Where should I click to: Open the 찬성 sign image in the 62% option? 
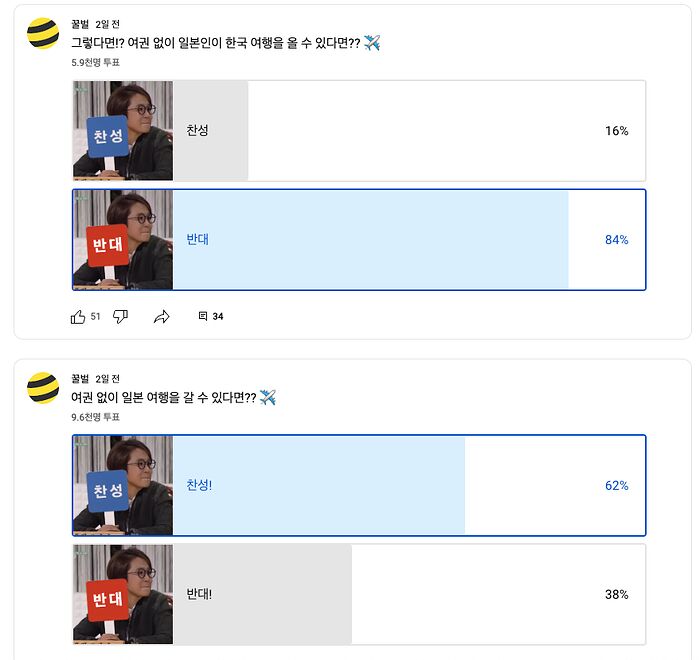[123, 486]
